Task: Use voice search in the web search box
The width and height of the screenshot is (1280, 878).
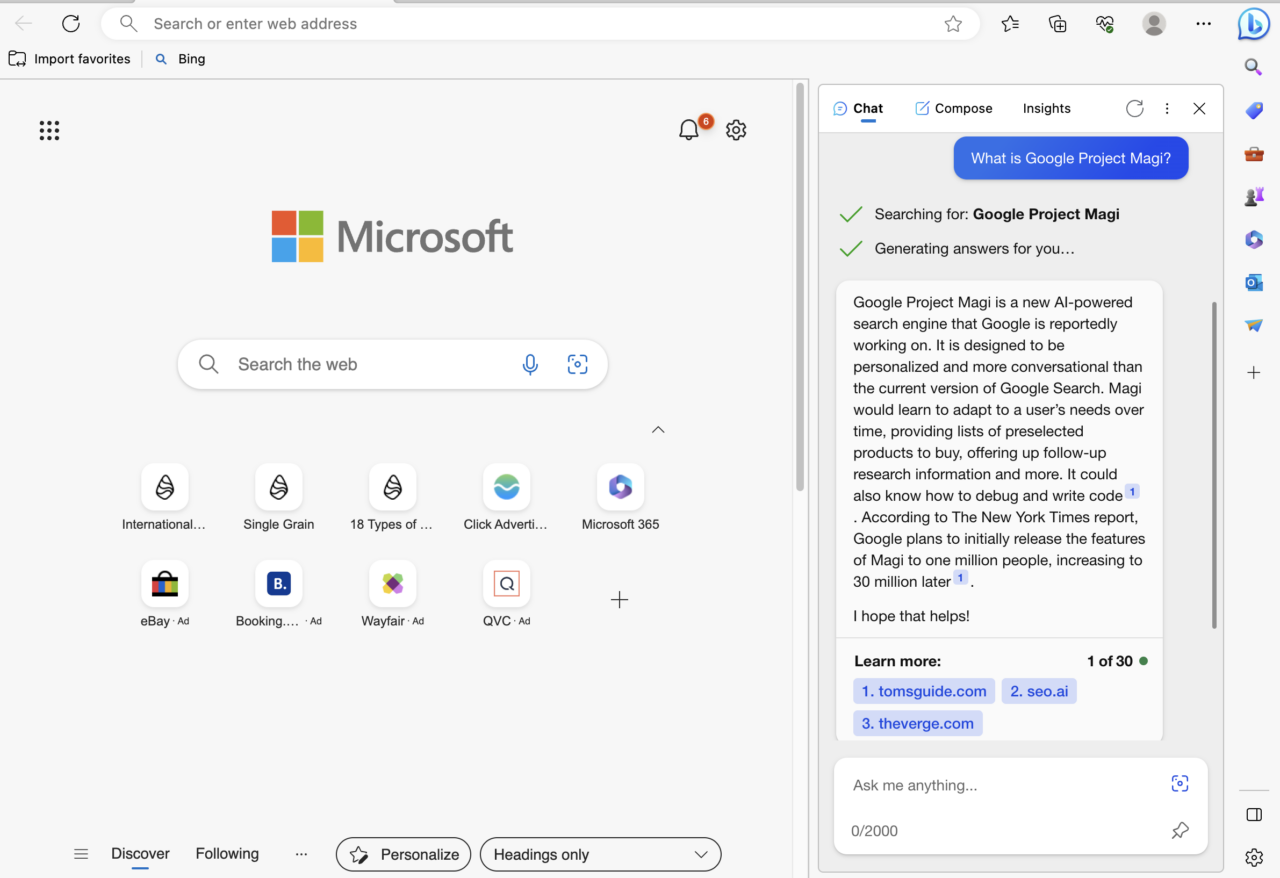Action: pyautogui.click(x=530, y=364)
